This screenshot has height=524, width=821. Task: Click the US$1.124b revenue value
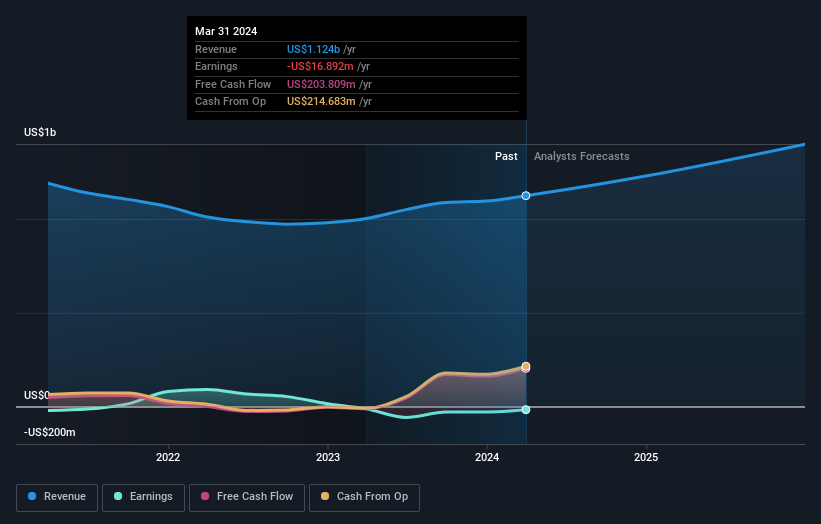(313, 49)
